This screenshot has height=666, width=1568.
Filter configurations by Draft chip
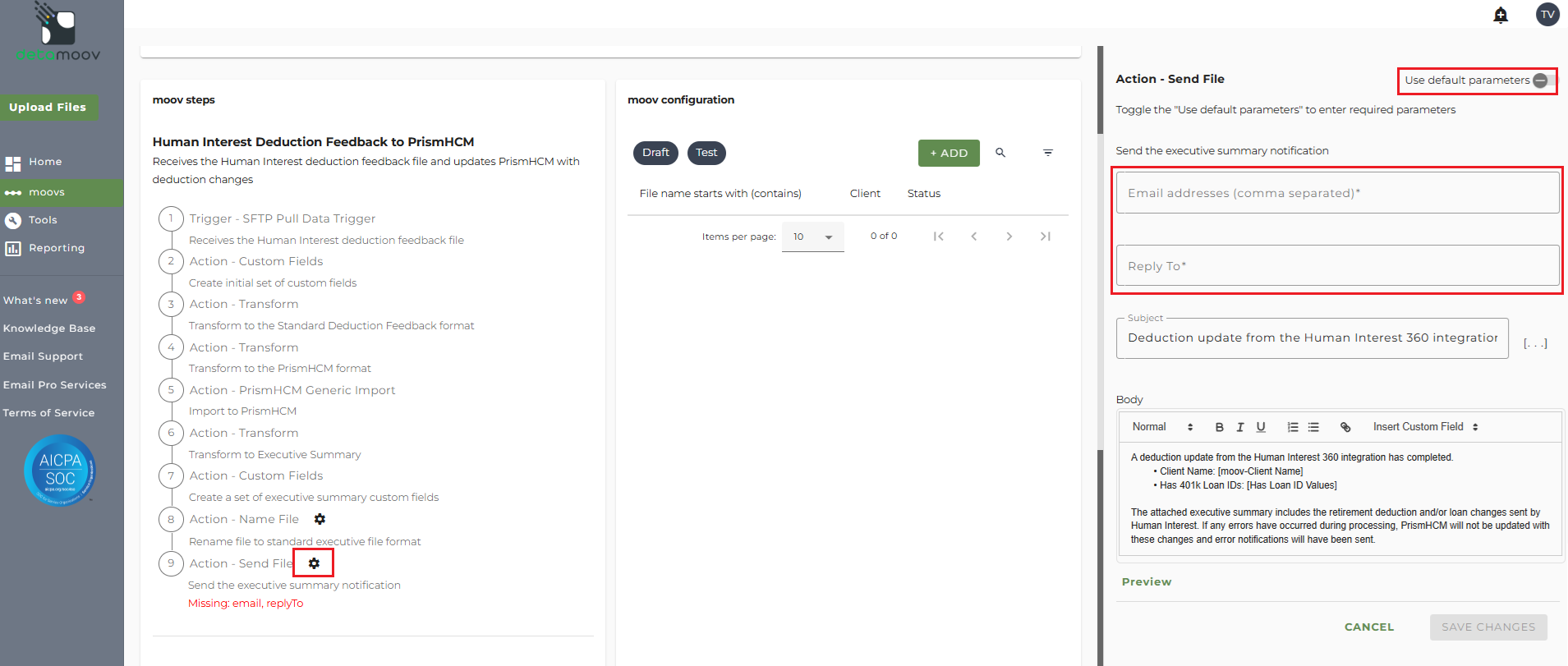pos(655,153)
